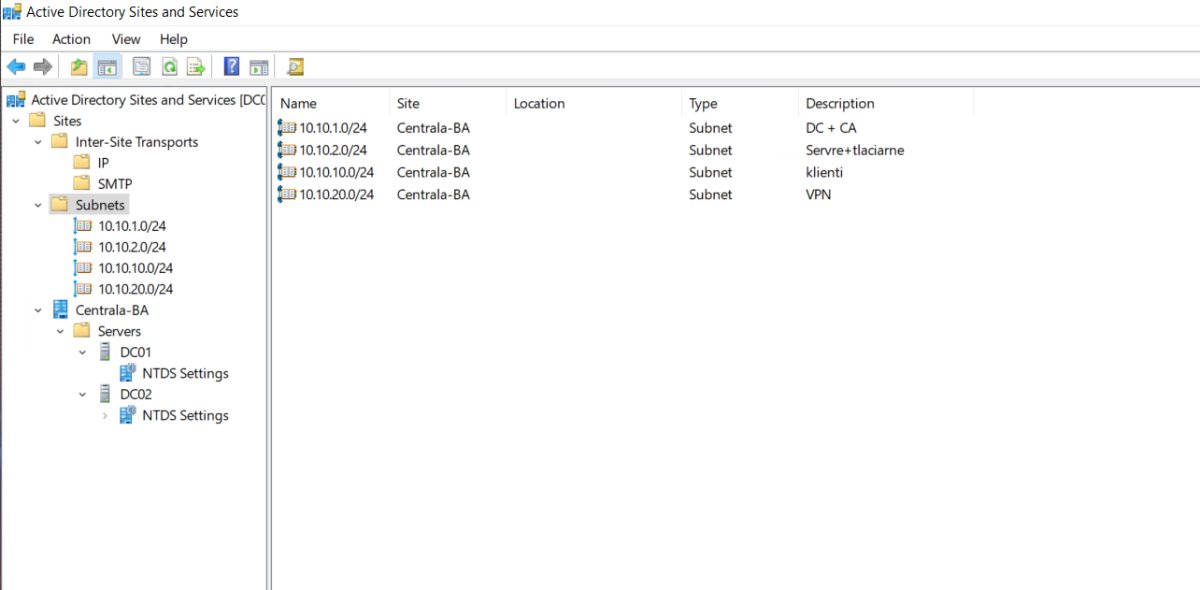Open Help via the blue question mark icon
Screen dimensions: 1200x590
(x=232, y=67)
